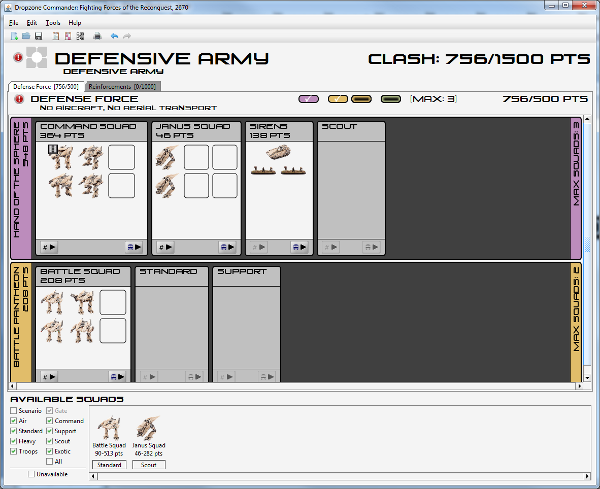The image size is (600, 489).
Task: Click the Open folder toolbar icon
Action: click(26, 36)
